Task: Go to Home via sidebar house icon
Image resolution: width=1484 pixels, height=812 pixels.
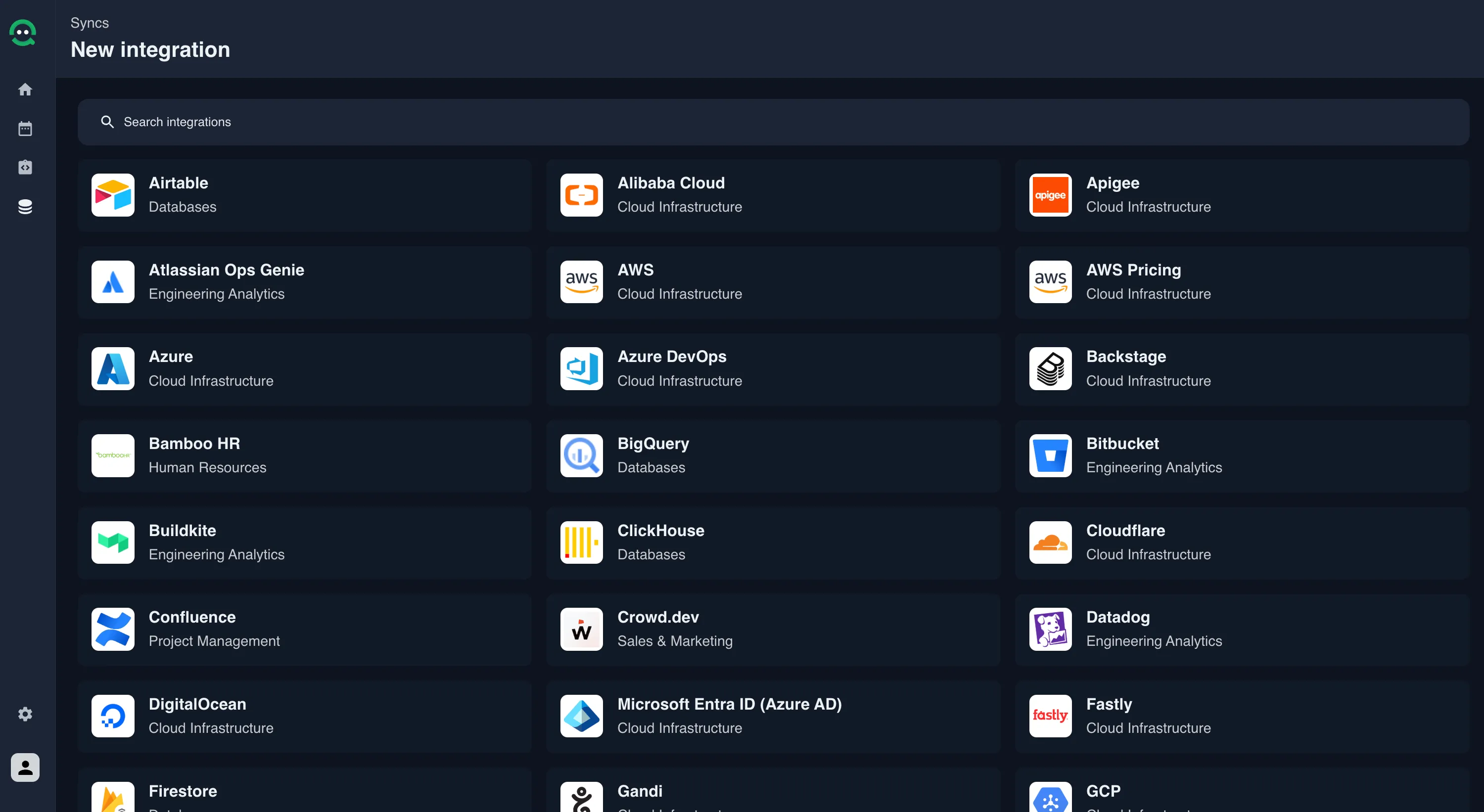Action: tap(25, 90)
